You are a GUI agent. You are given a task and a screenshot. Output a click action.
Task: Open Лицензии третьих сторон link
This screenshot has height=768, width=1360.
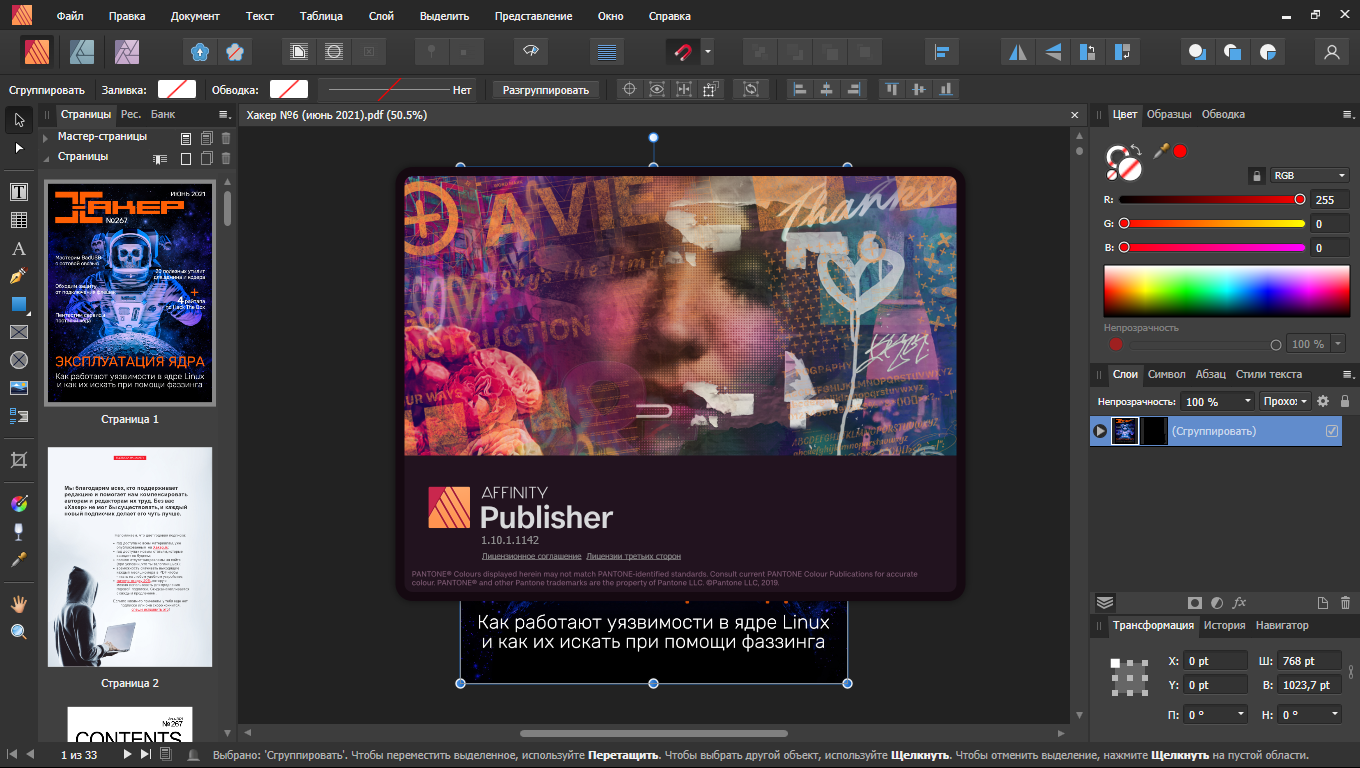click(x=633, y=555)
